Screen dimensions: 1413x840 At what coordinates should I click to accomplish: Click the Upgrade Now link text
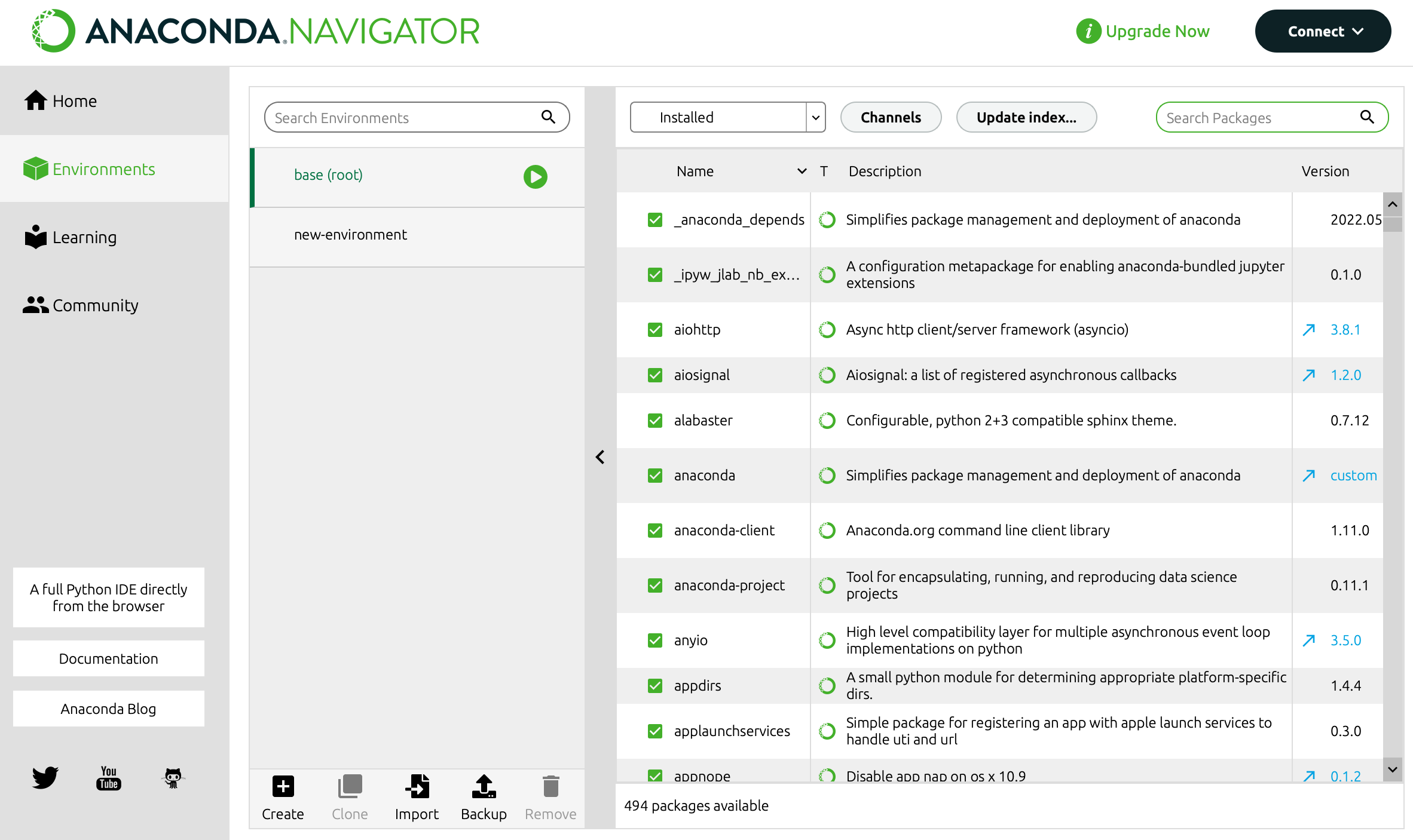1157,31
